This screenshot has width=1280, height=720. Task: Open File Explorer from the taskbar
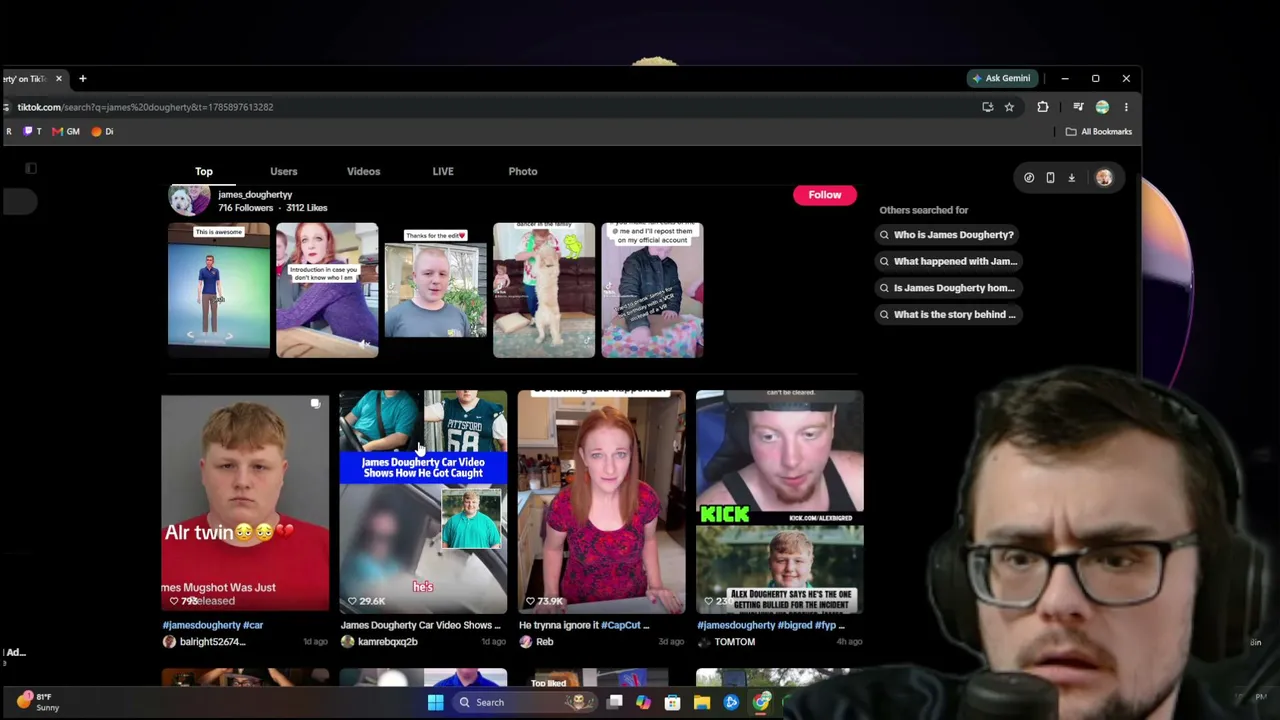pyautogui.click(x=702, y=702)
